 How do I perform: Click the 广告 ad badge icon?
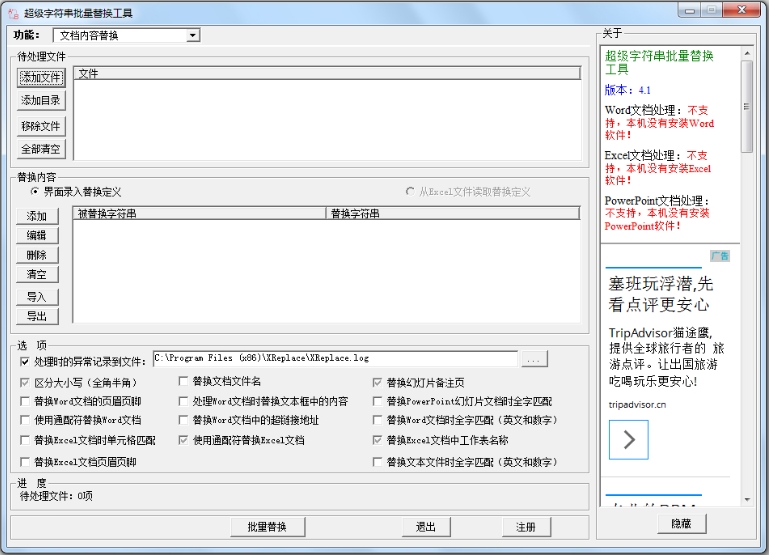(x=720, y=256)
